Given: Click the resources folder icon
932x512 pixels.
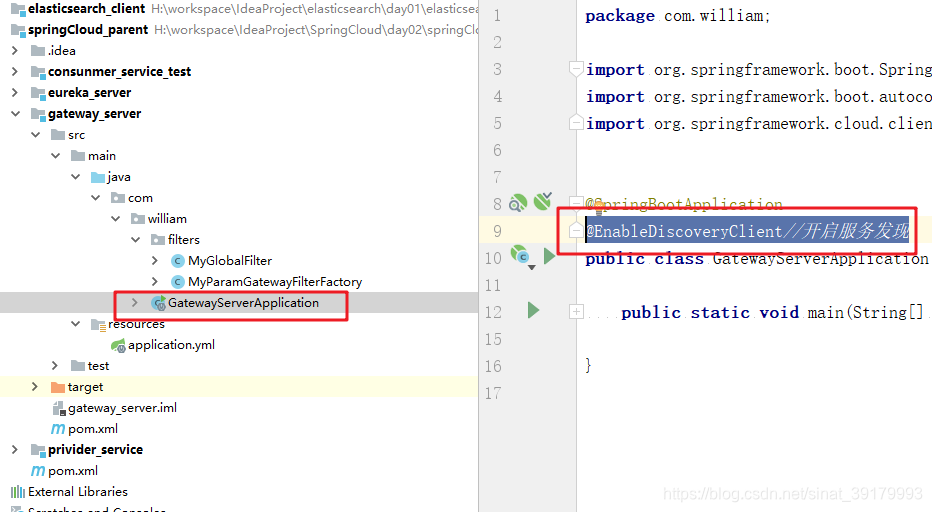Looking at the screenshot, I should (98, 324).
